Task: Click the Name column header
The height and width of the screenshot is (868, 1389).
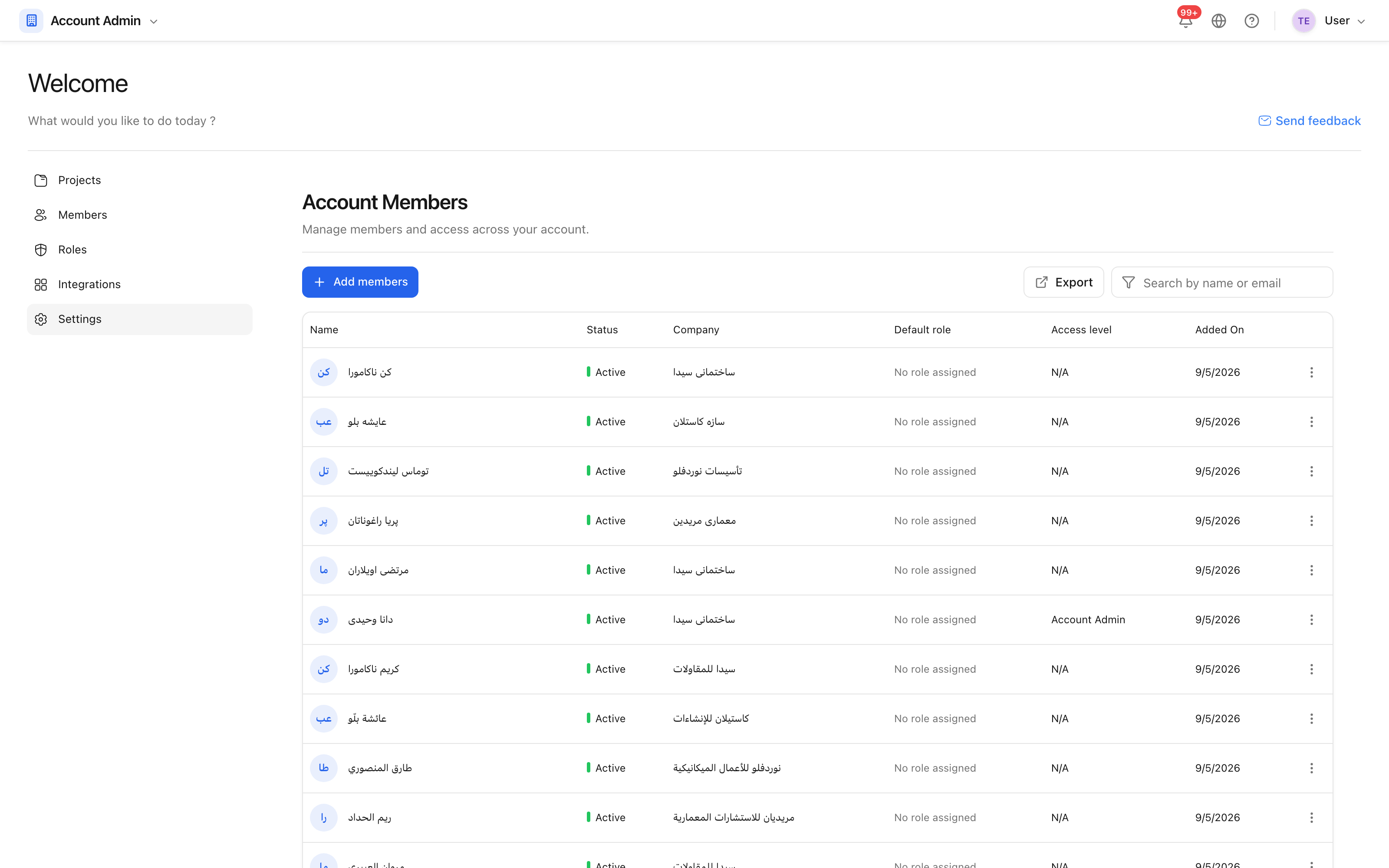Action: pyautogui.click(x=324, y=330)
